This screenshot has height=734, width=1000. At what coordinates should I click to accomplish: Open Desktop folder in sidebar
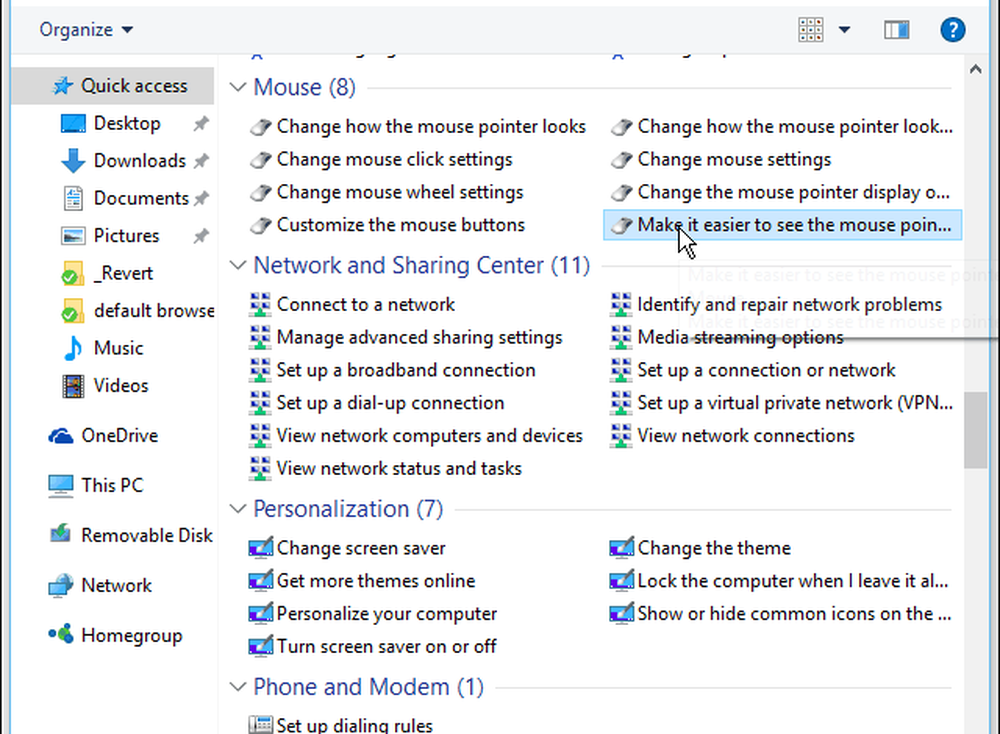pyautogui.click(x=127, y=123)
